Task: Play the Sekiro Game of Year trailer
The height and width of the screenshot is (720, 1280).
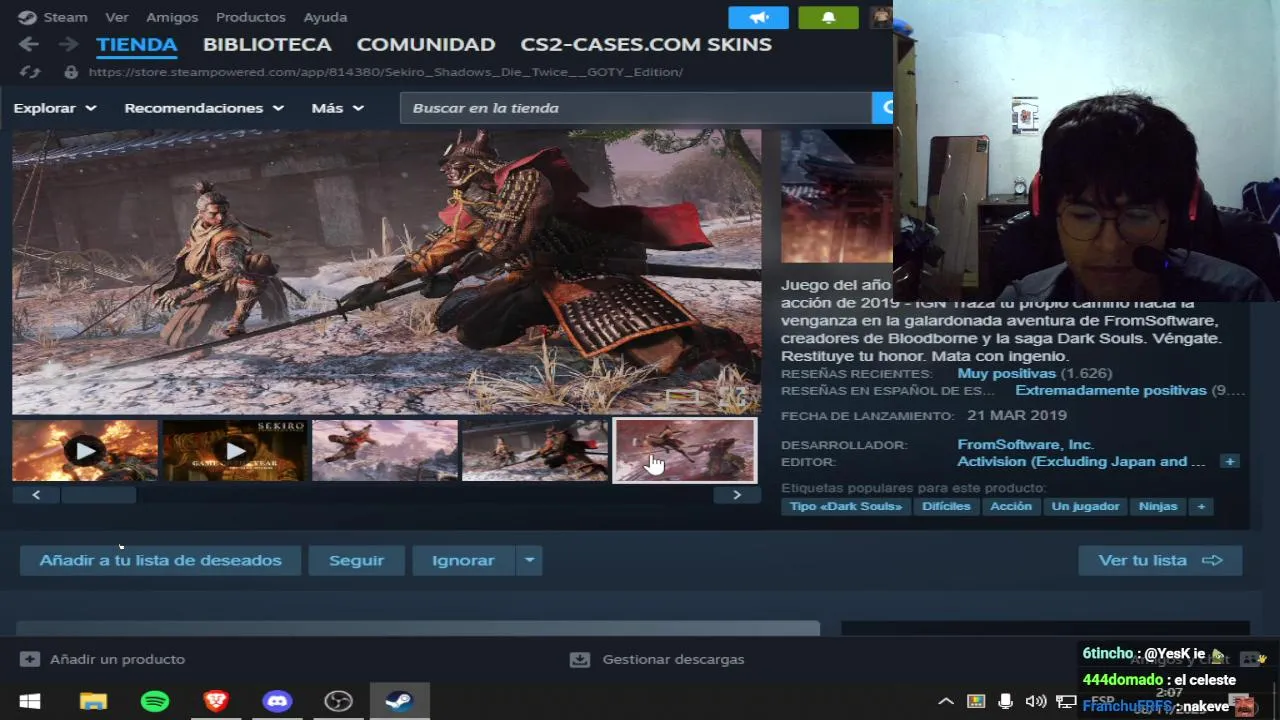Action: click(235, 451)
